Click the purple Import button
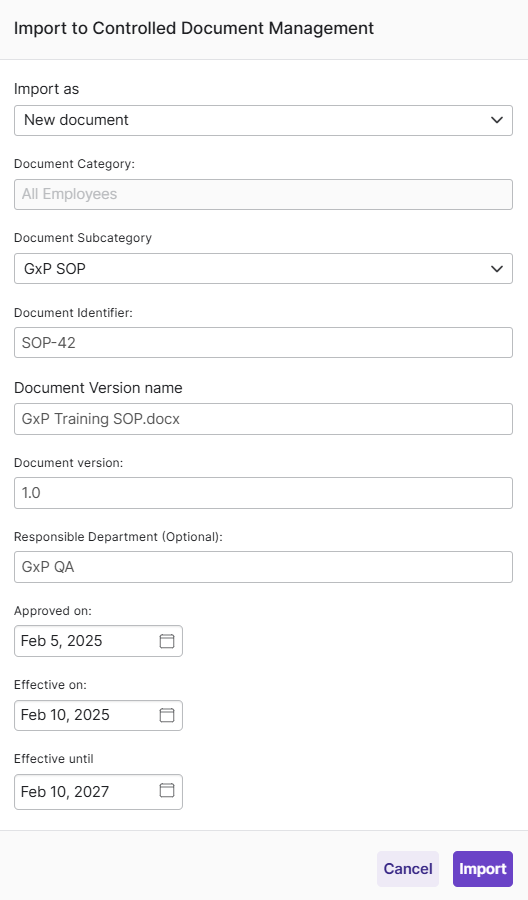Image resolution: width=528 pixels, height=900 pixels. pyautogui.click(x=483, y=869)
